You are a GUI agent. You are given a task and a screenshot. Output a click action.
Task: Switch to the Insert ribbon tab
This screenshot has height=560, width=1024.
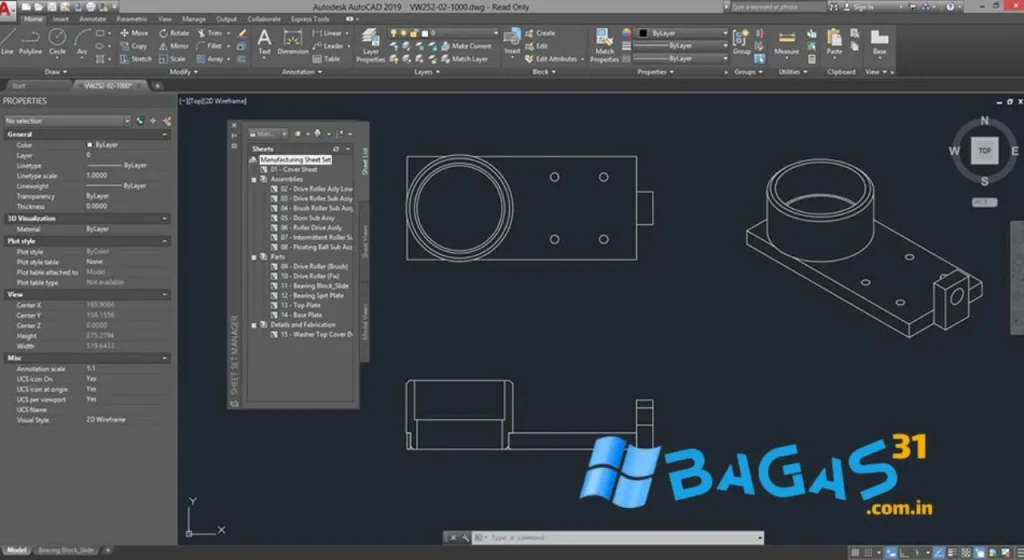(x=61, y=19)
